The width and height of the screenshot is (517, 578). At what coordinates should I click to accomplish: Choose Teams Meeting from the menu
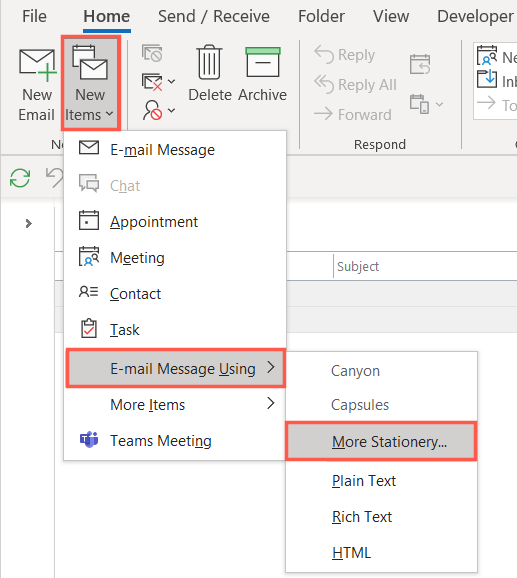(x=175, y=441)
